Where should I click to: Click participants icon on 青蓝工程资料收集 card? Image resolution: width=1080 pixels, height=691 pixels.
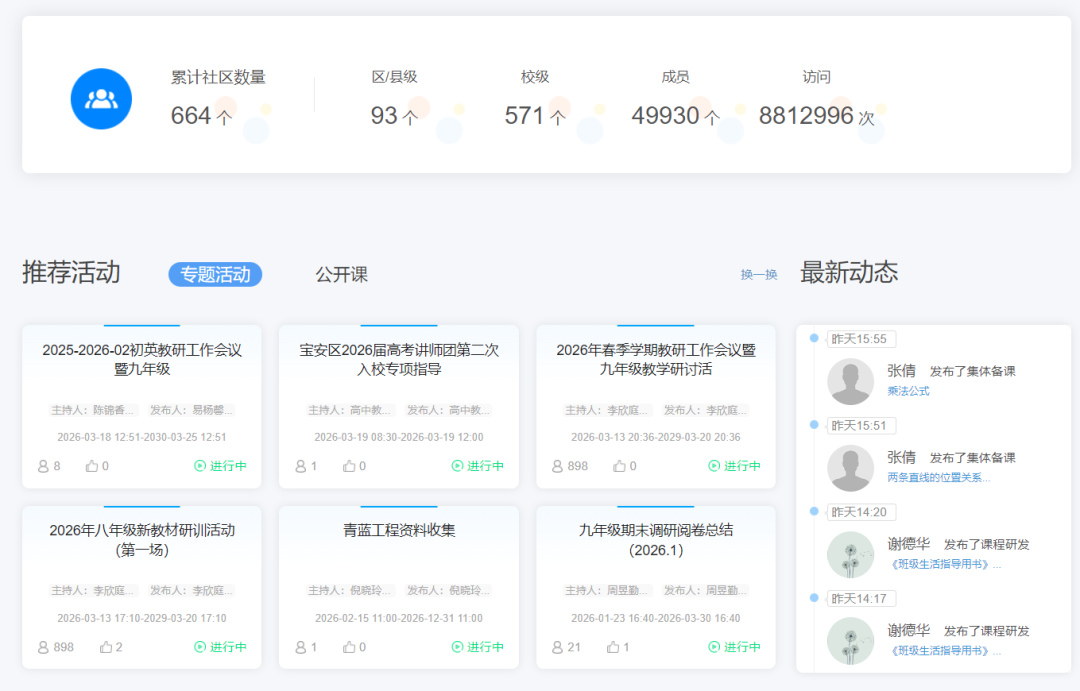301,647
